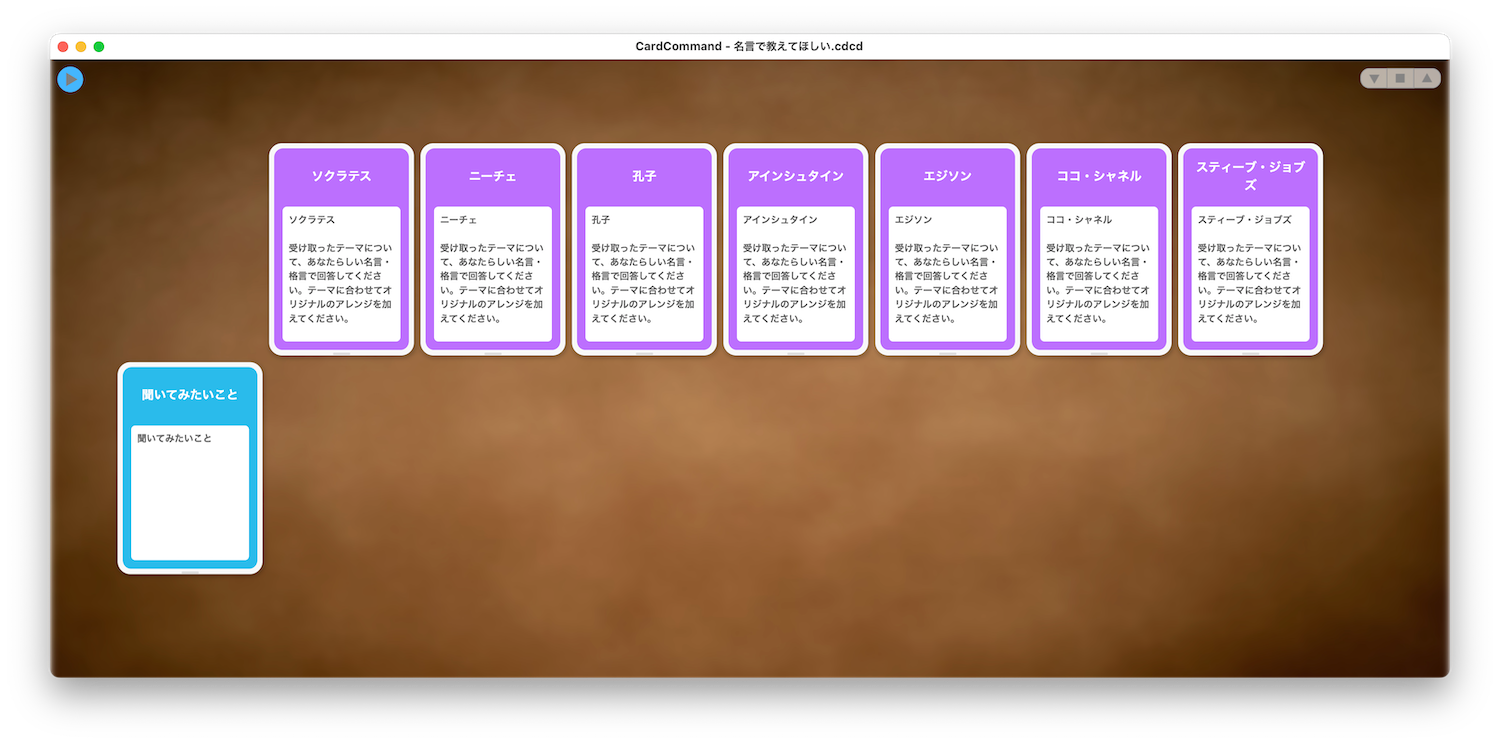This screenshot has width=1500, height=744.
Task: Click the square control in top-right group
Action: [x=1400, y=78]
